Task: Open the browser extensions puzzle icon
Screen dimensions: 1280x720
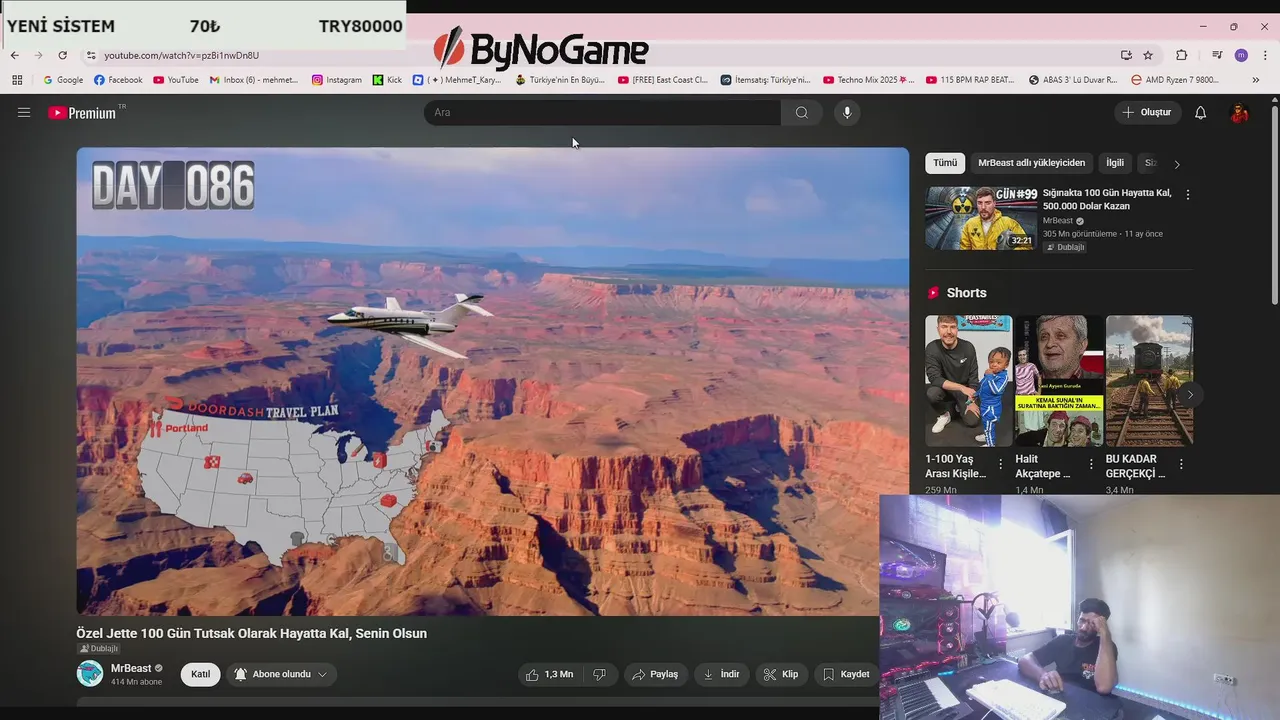Action: click(x=1182, y=55)
